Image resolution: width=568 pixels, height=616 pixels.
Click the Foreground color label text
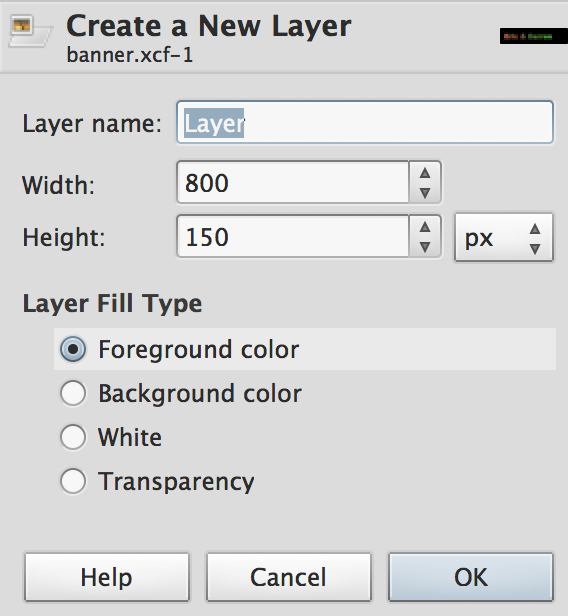[x=199, y=350]
